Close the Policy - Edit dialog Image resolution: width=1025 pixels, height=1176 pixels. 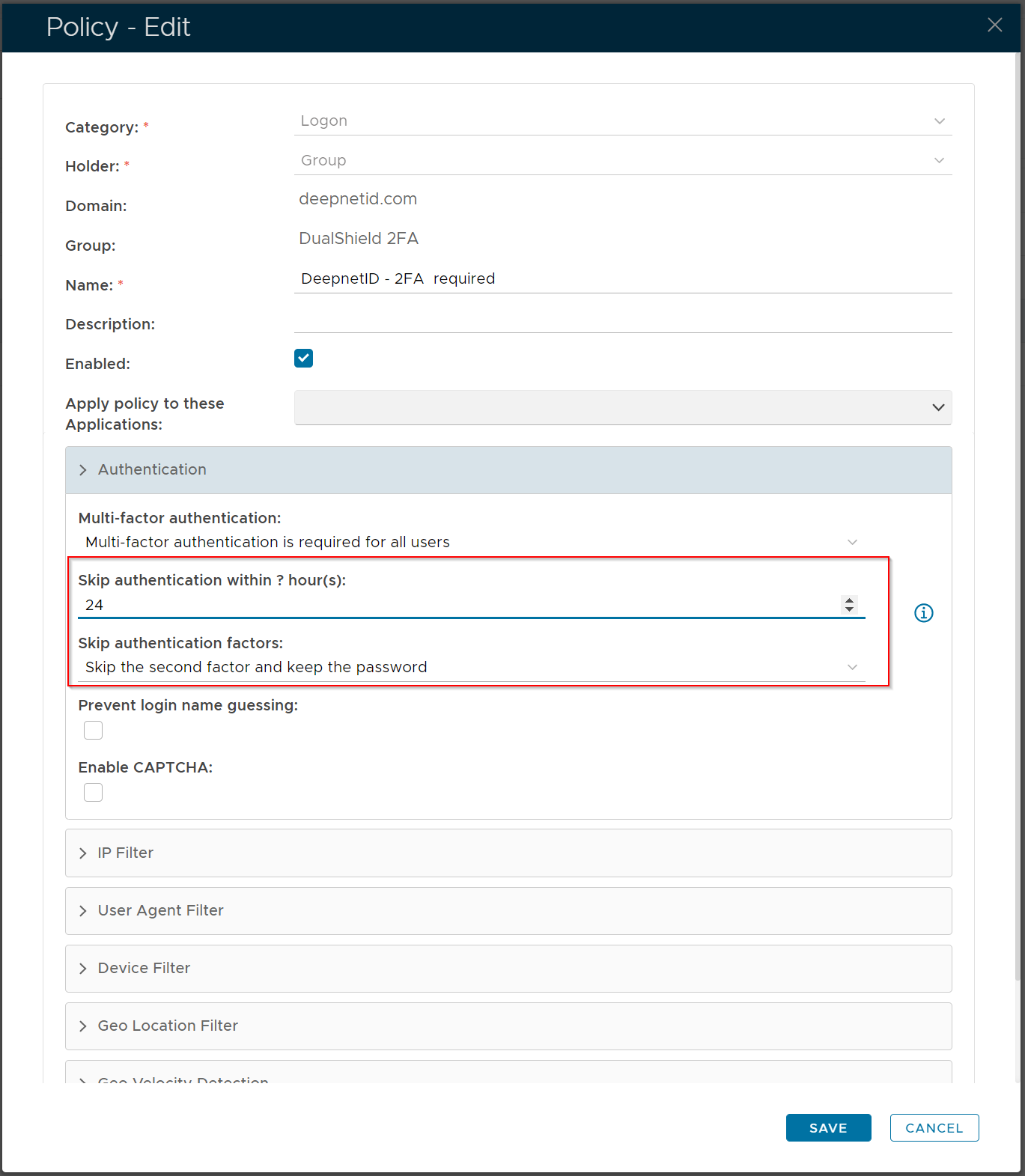click(x=994, y=25)
